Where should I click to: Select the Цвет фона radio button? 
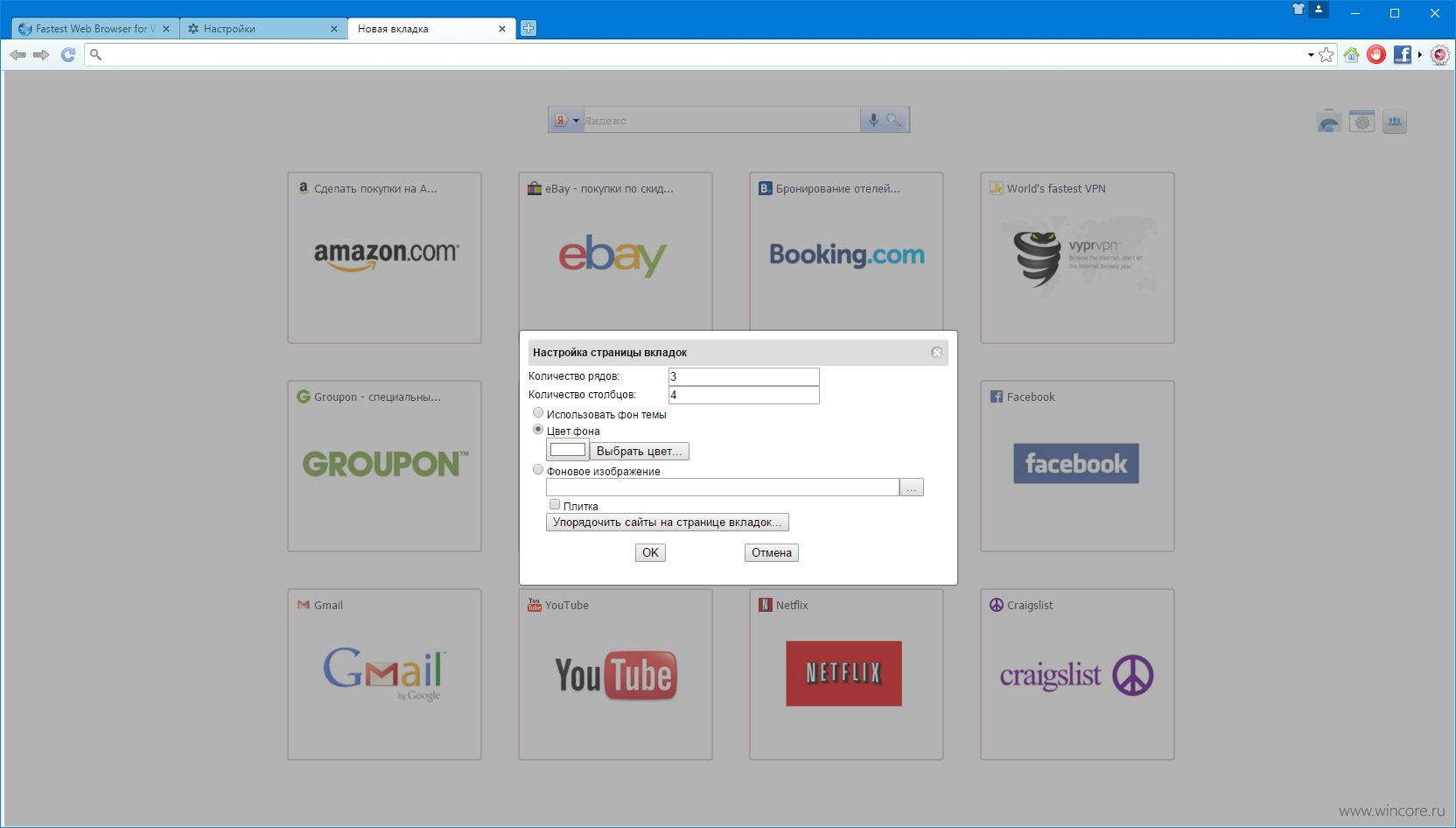[x=538, y=430]
